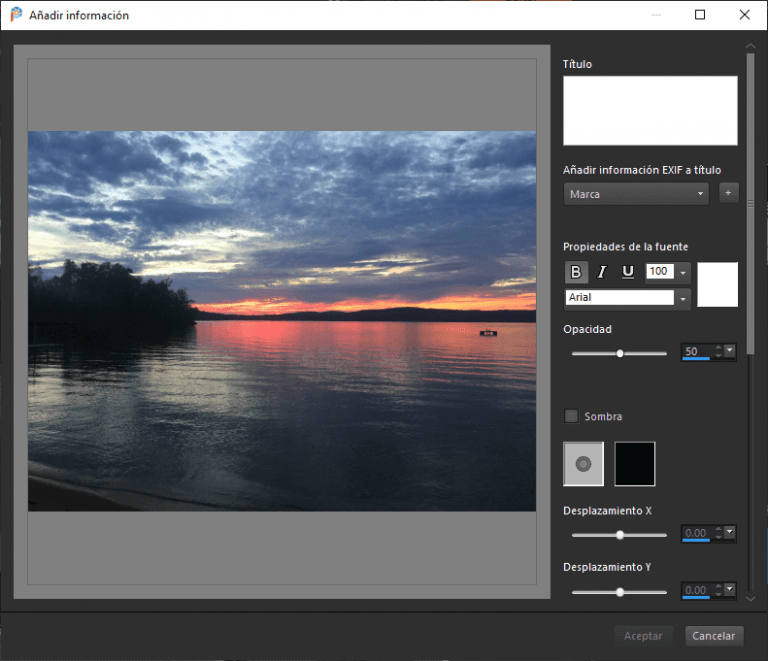Click the Desplazamiento X value field
This screenshot has height=661, width=768.
[x=696, y=533]
